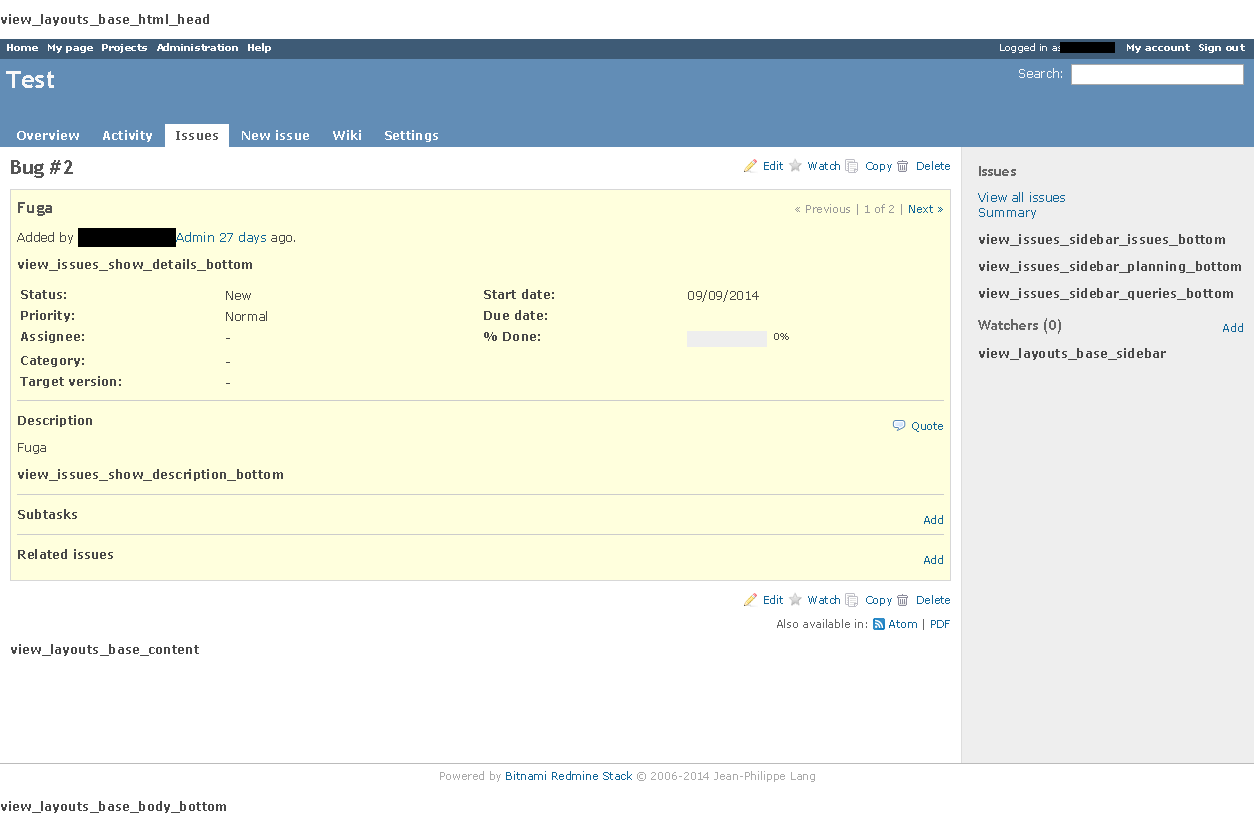Click inside the Search input box

(1156, 74)
